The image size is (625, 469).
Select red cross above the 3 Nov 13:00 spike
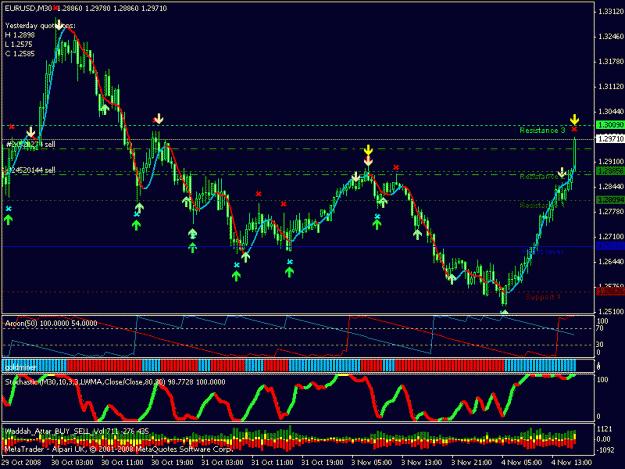pos(396,167)
